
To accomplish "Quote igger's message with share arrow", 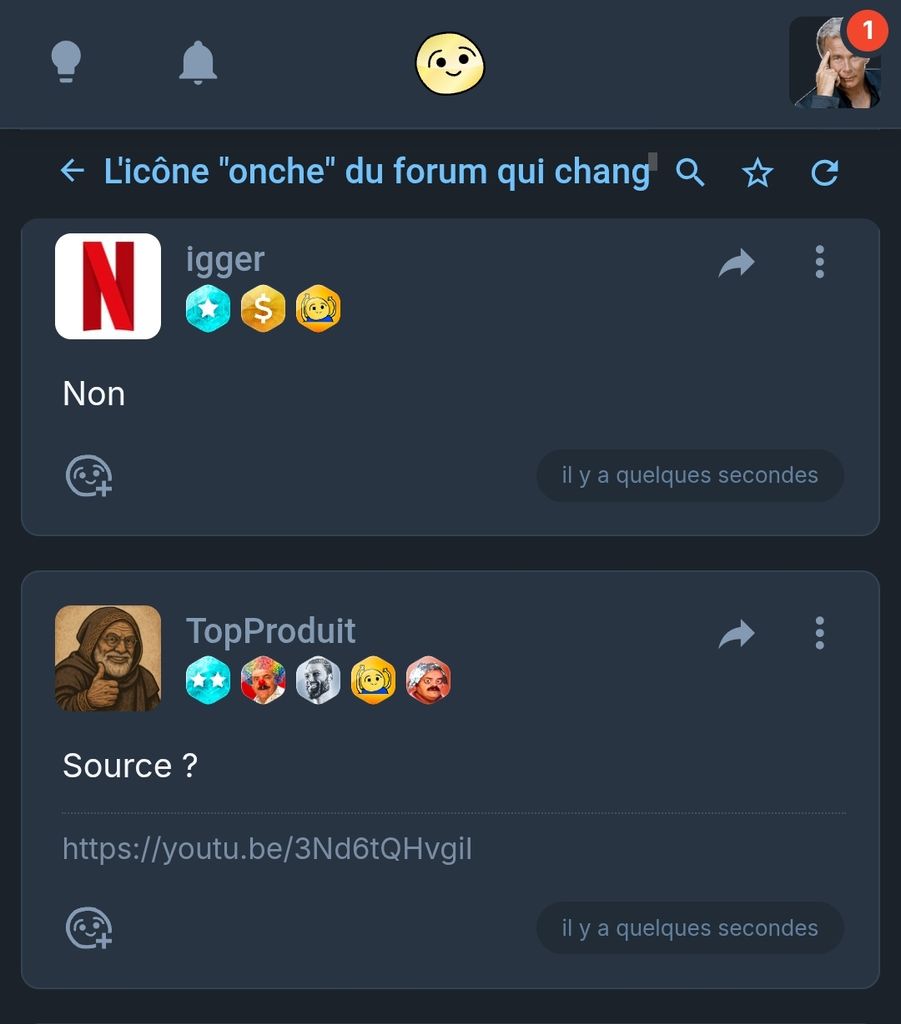I will pos(736,263).
